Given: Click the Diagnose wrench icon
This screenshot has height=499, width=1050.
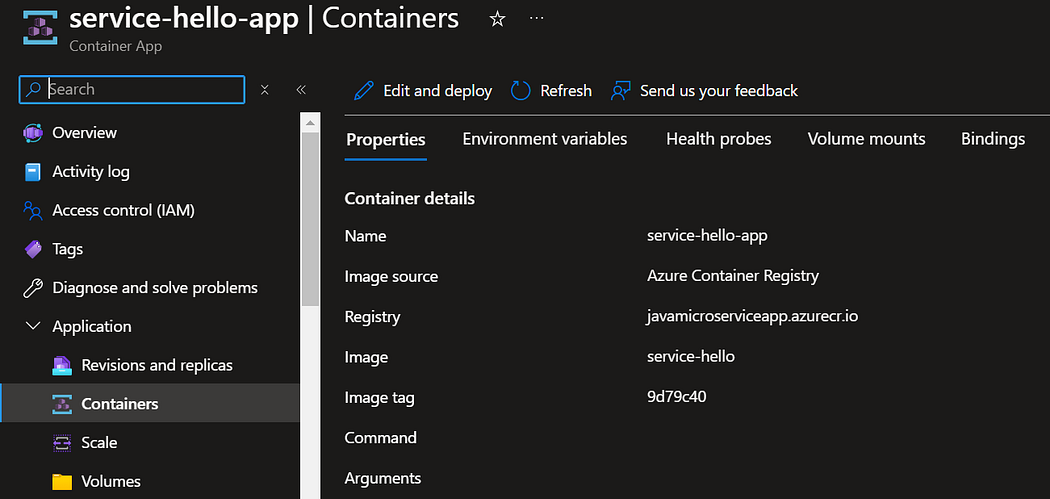Looking at the screenshot, I should 33,288.
